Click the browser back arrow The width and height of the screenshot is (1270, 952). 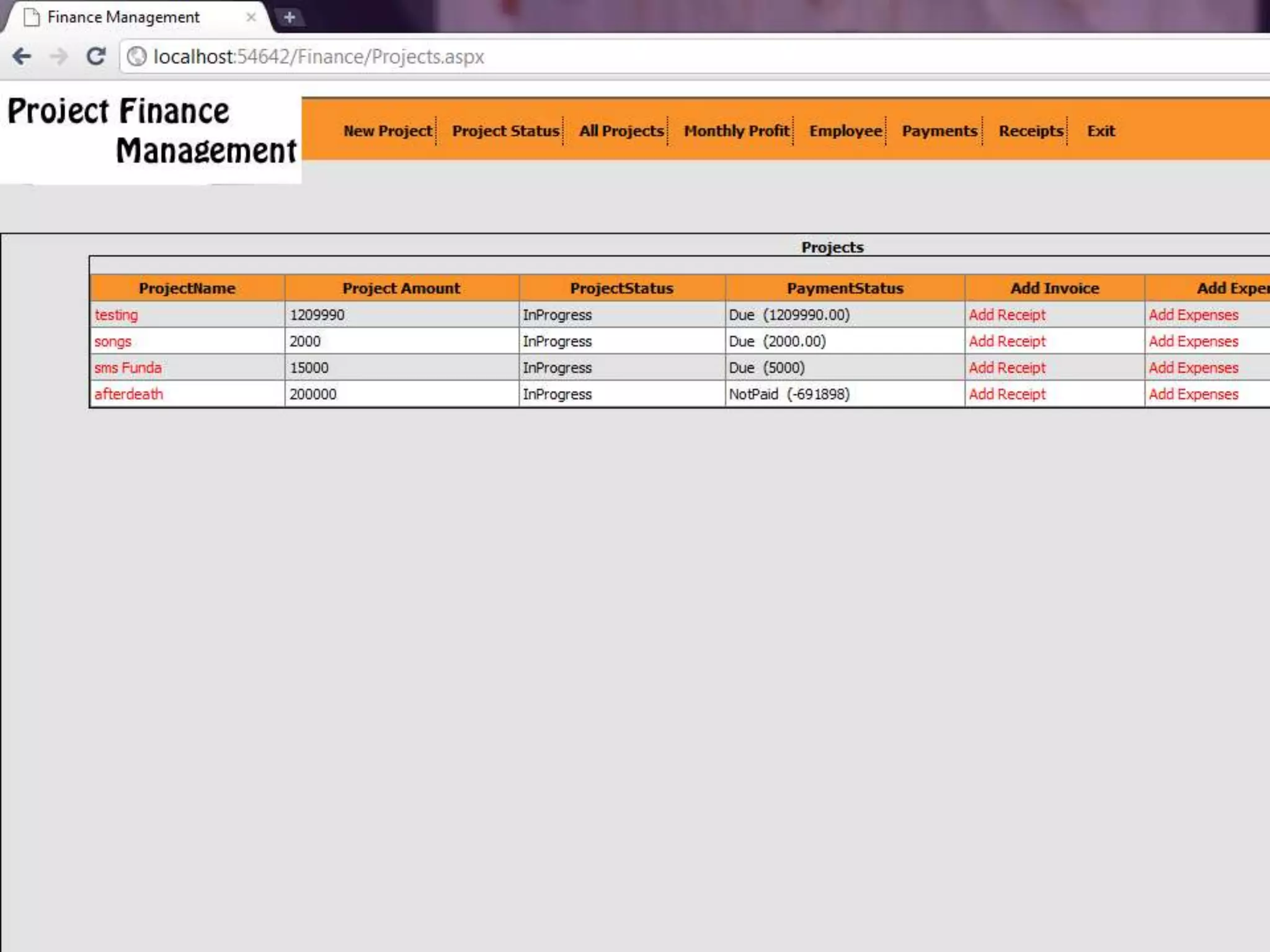22,56
